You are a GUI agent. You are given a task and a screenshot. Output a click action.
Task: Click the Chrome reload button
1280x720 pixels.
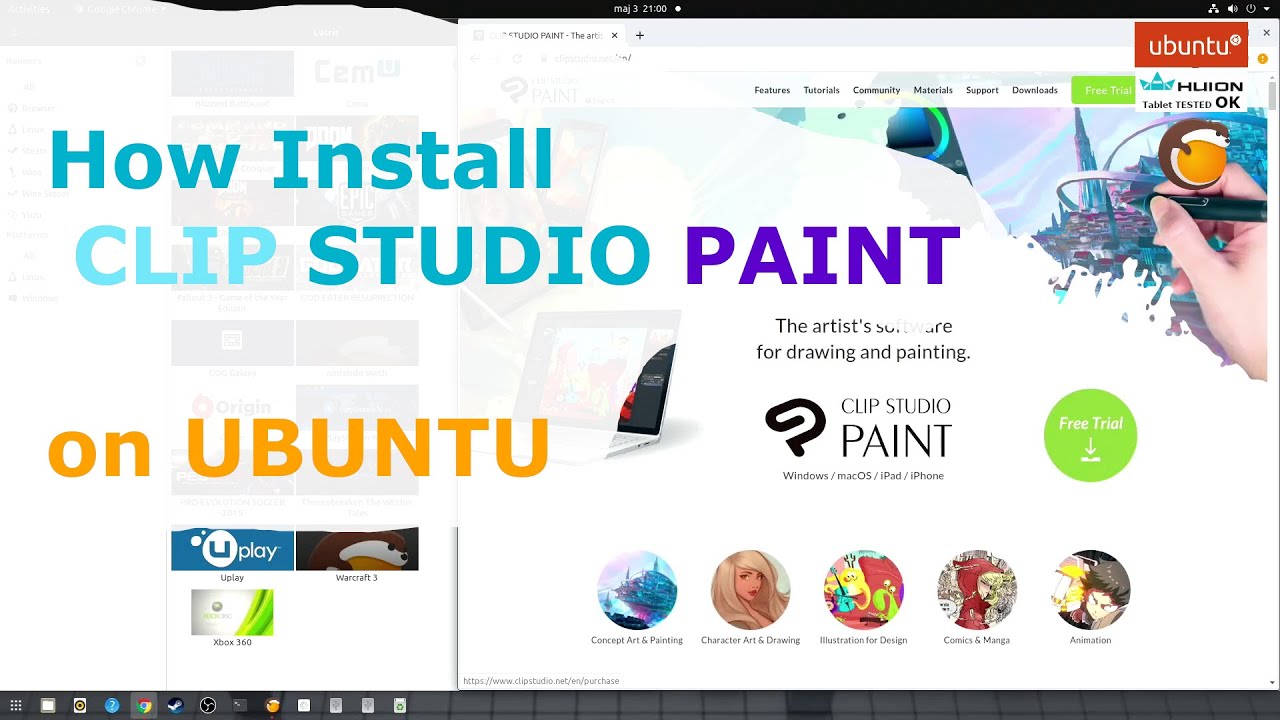[517, 59]
